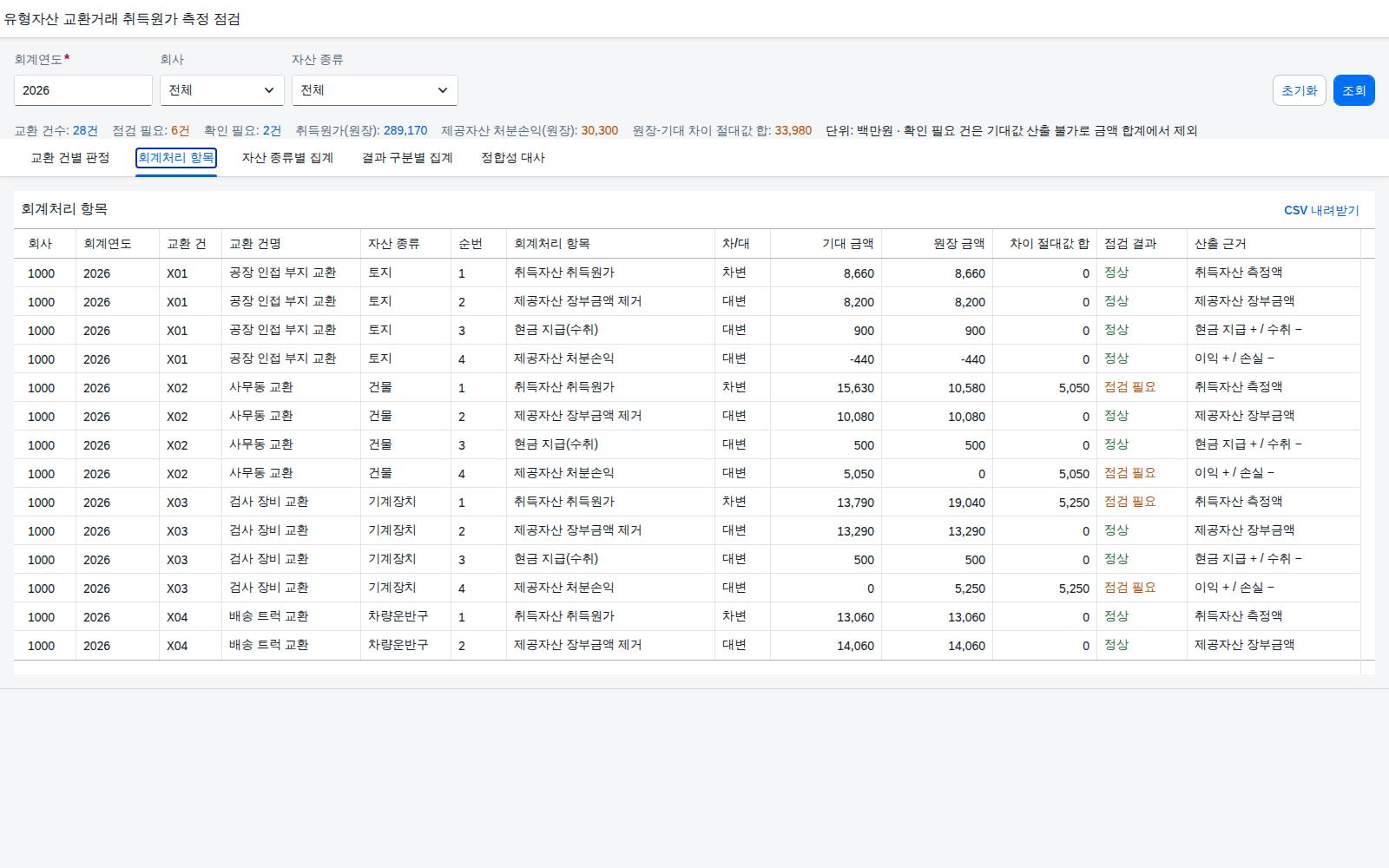Image resolution: width=1389 pixels, height=868 pixels.
Task: Switch to the 교환 건별 판정 tab
Action: pos(70,158)
